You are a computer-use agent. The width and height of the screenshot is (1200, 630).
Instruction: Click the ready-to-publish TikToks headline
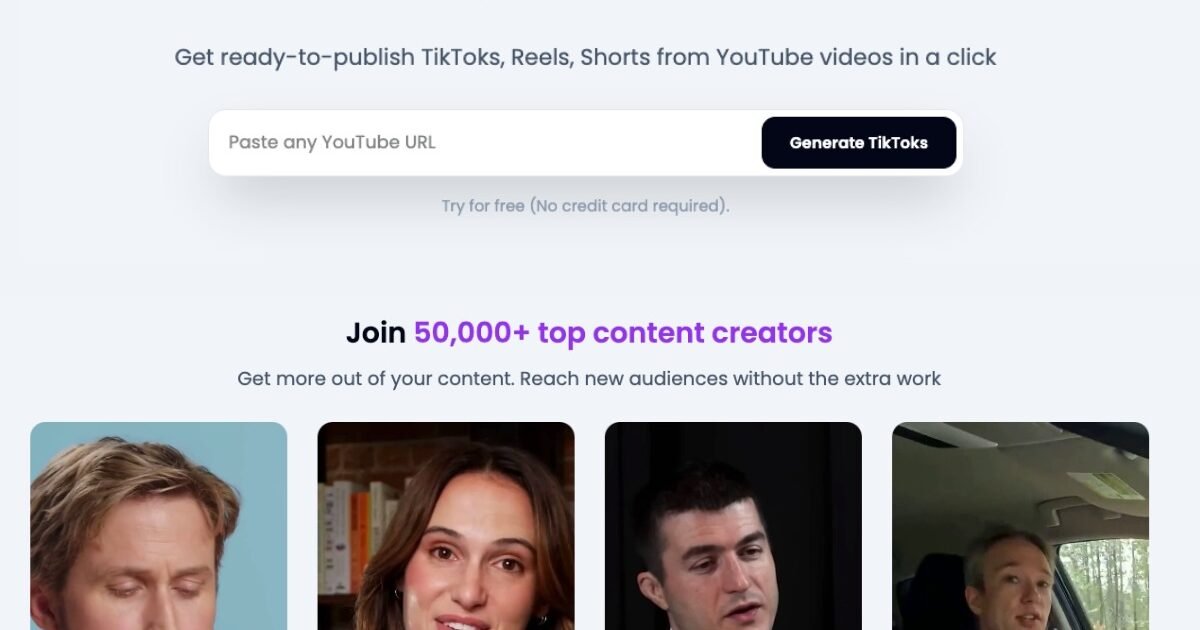point(585,57)
